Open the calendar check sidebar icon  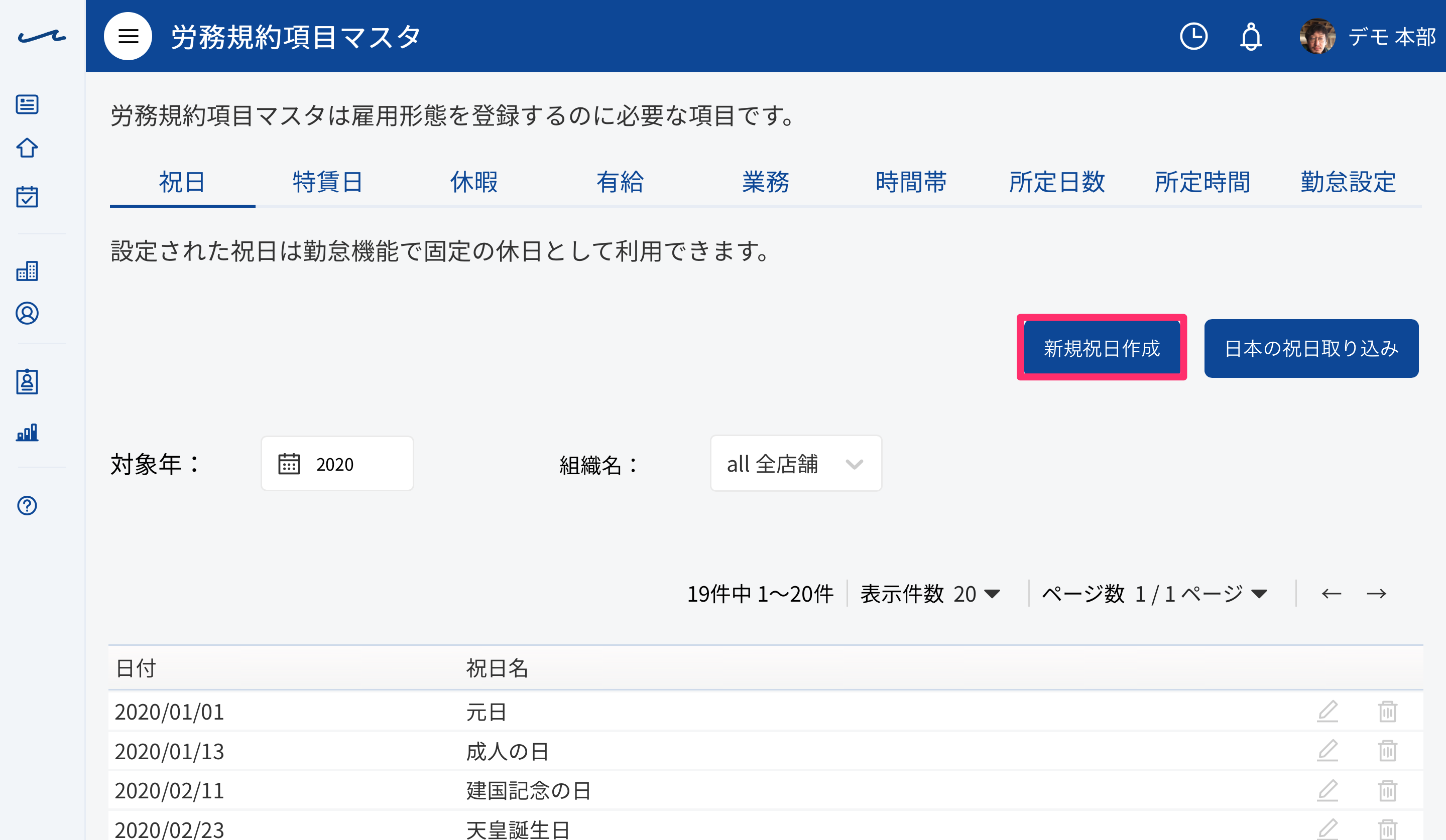[x=27, y=197]
